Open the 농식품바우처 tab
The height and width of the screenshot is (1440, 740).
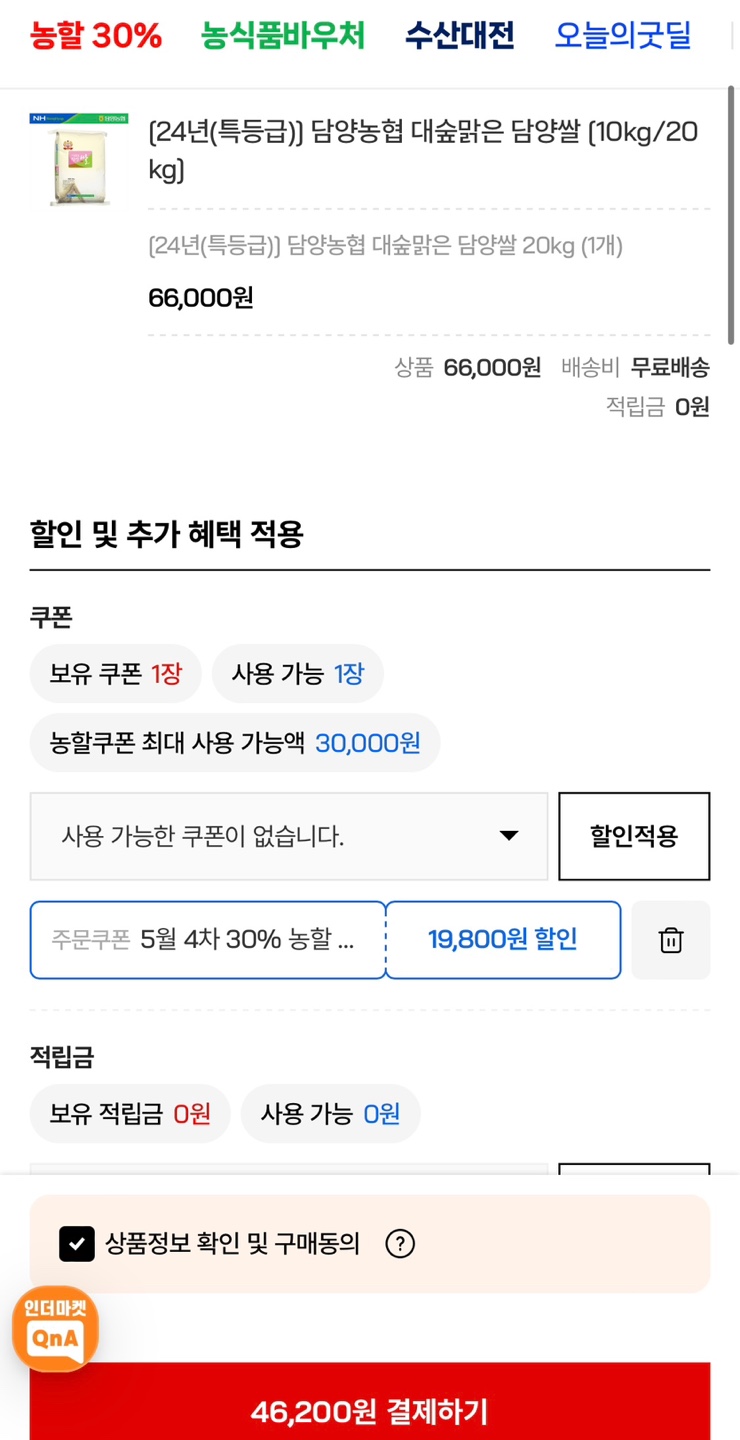pyautogui.click(x=283, y=37)
